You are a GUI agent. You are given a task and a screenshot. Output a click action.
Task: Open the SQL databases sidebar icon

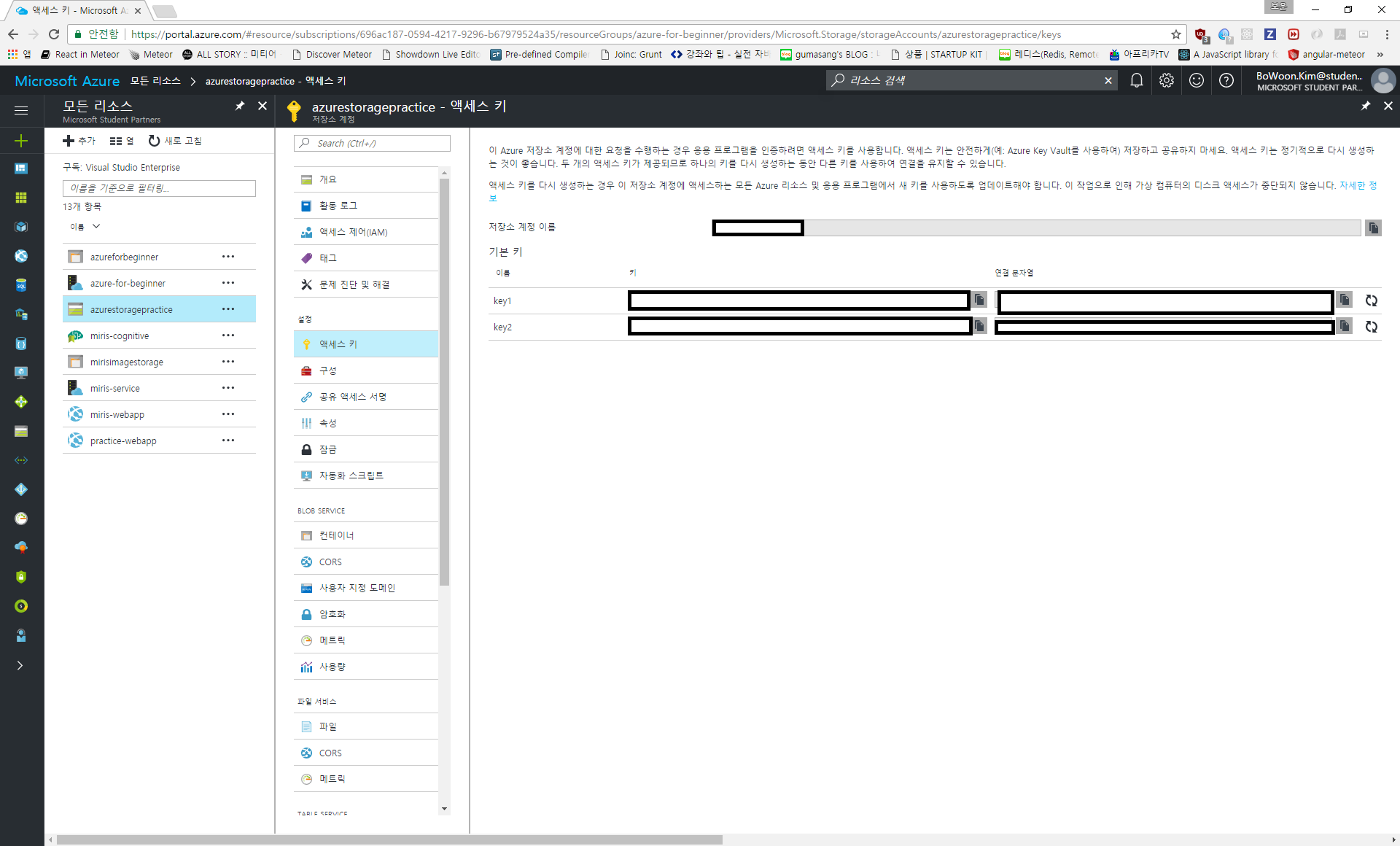click(21, 285)
